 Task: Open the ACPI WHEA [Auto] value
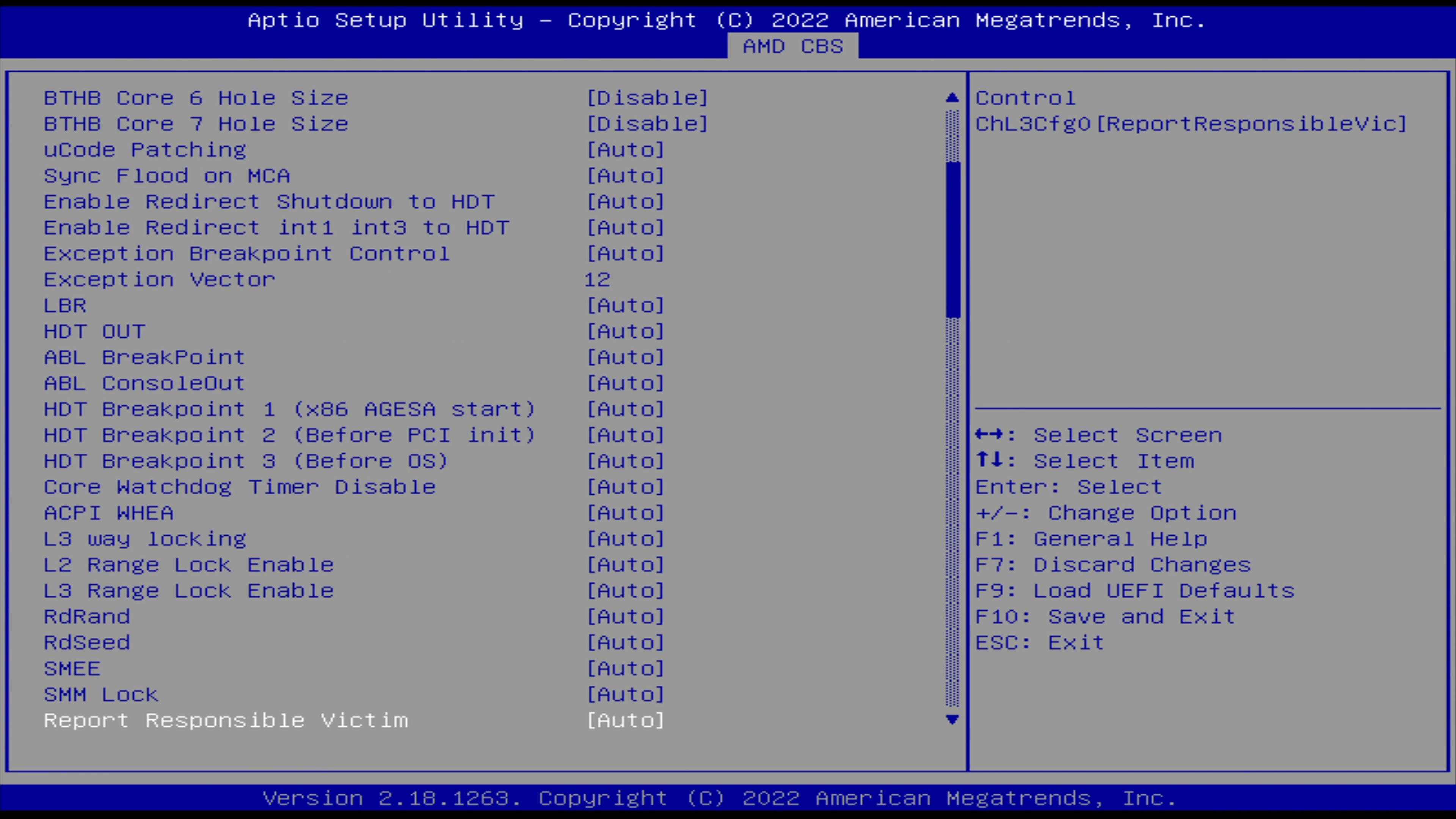[x=625, y=513]
